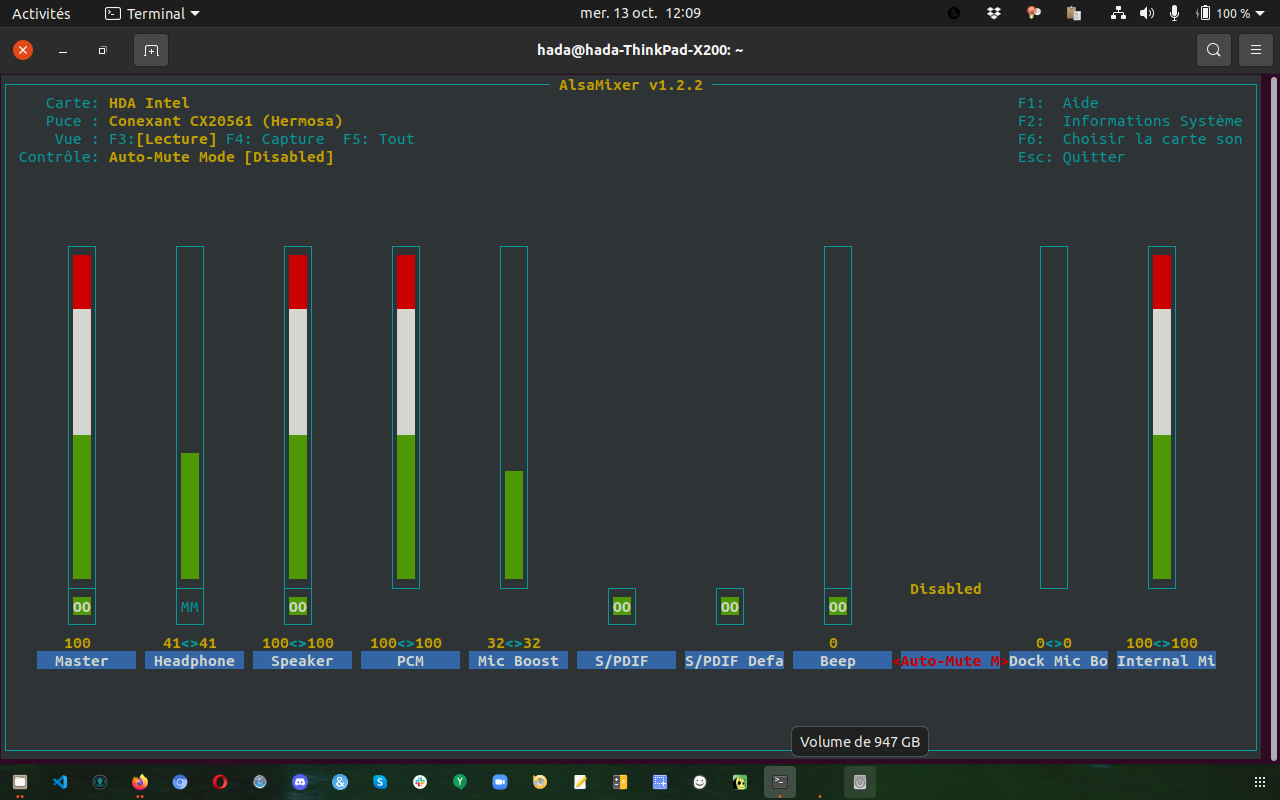1280x800 pixels.
Task: Click F2 Informations Système entry
Action: pyautogui.click(x=1130, y=121)
